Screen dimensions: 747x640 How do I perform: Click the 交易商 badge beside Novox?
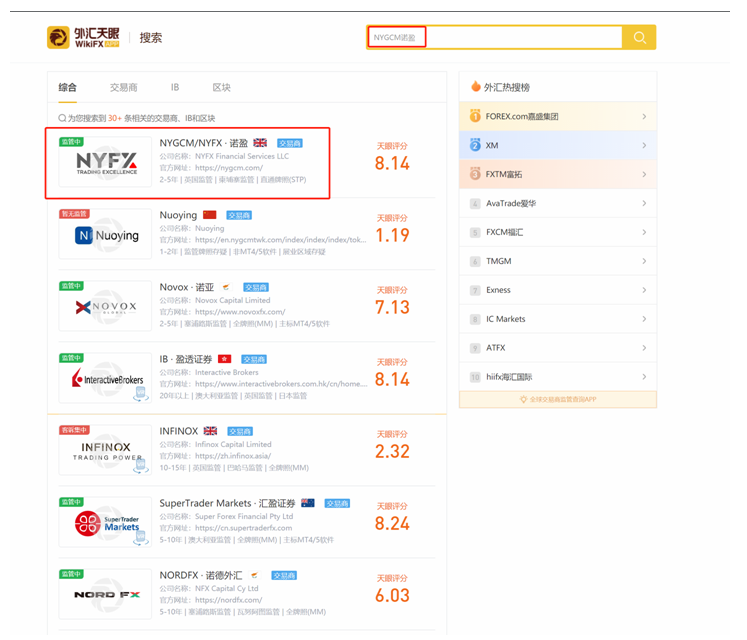point(256,287)
